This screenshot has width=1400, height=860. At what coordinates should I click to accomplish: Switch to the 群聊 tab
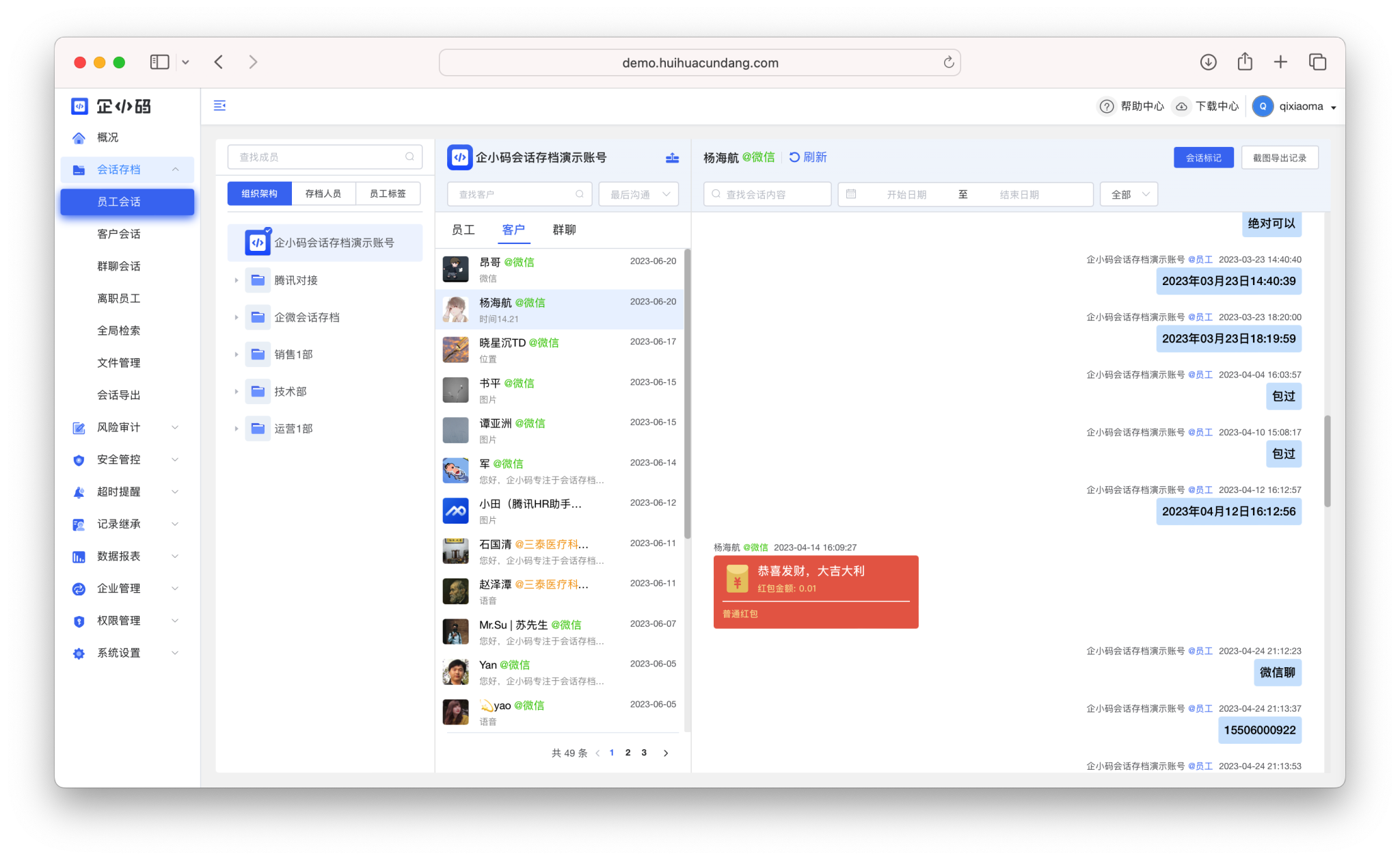click(x=565, y=230)
